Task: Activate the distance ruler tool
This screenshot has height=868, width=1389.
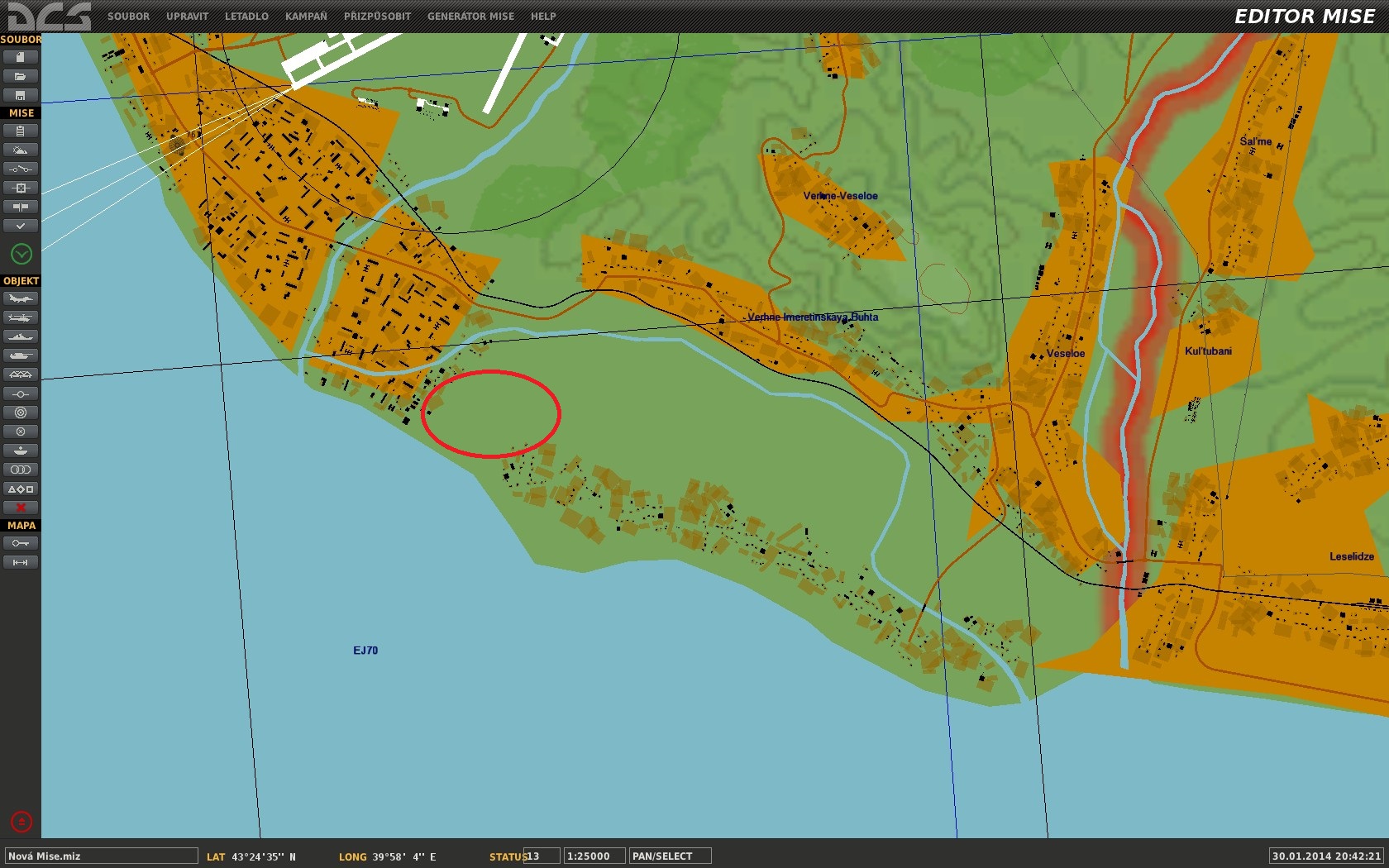Action: tap(21, 562)
